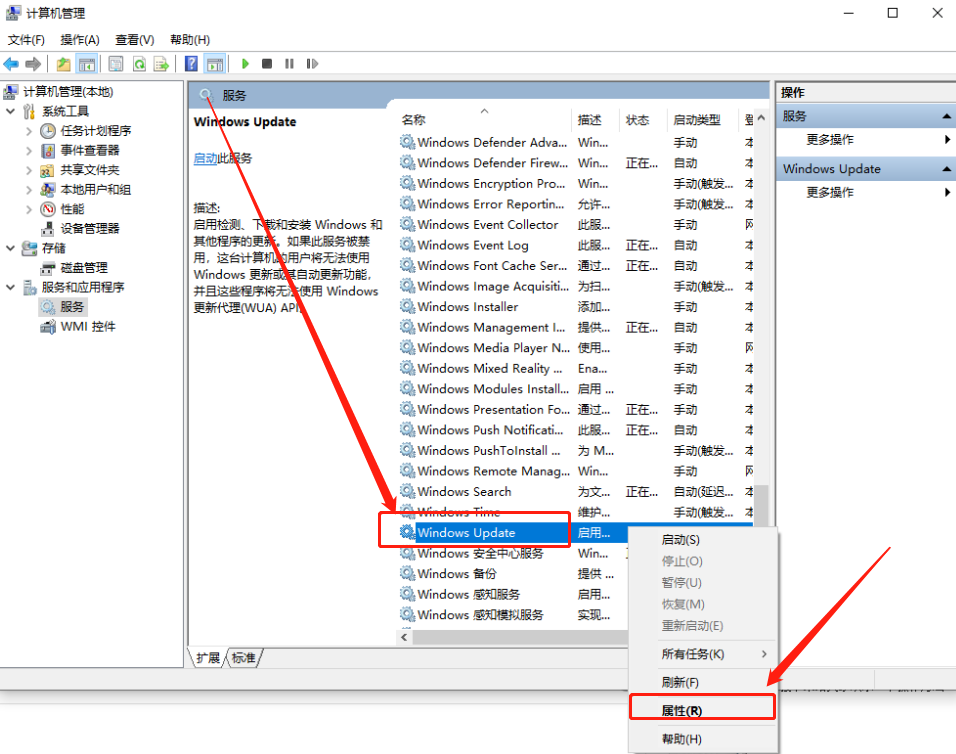Click the pause service icon
The image size is (956, 754).
(x=288, y=63)
